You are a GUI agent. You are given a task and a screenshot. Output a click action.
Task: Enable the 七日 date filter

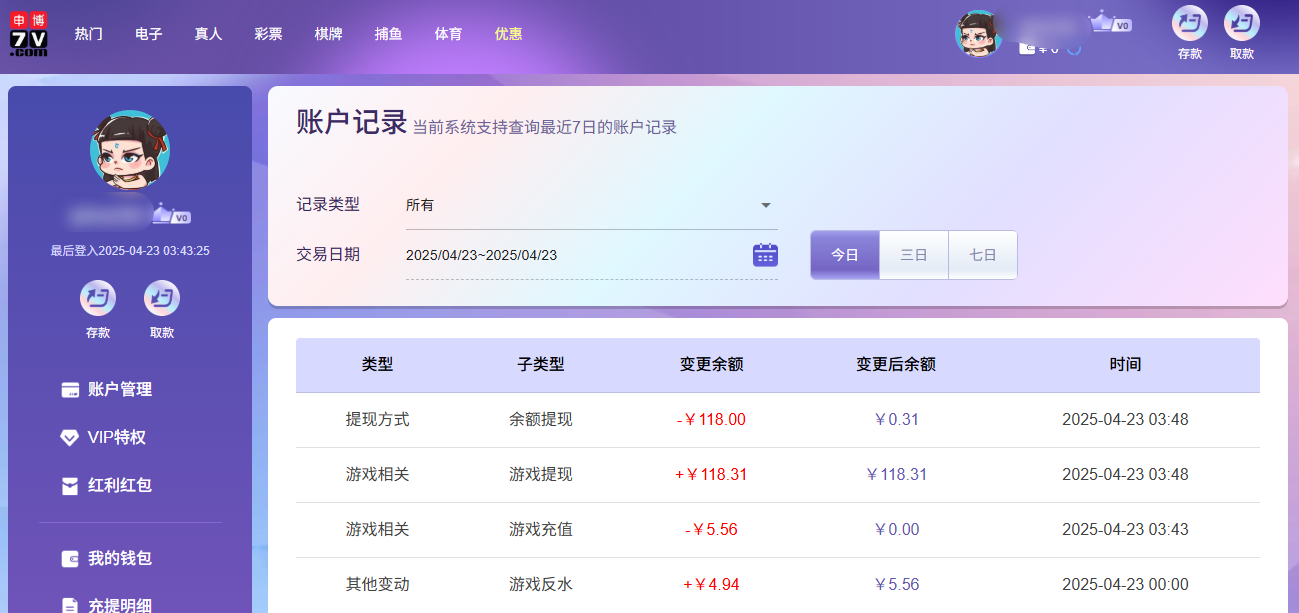click(x=982, y=255)
